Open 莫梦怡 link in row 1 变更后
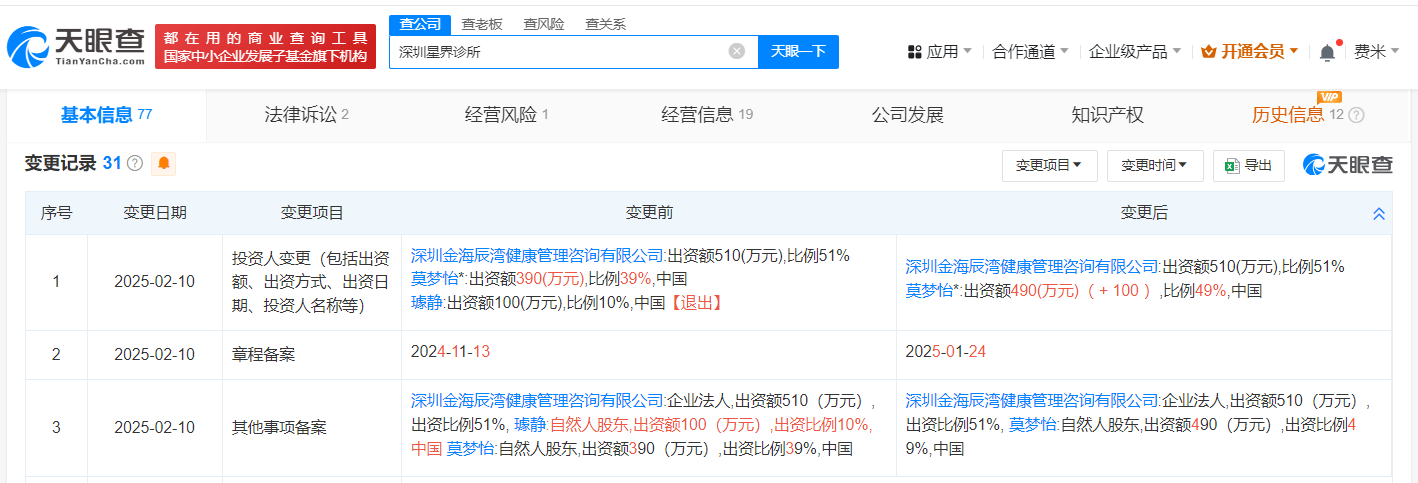1418x483 pixels. coord(929,291)
